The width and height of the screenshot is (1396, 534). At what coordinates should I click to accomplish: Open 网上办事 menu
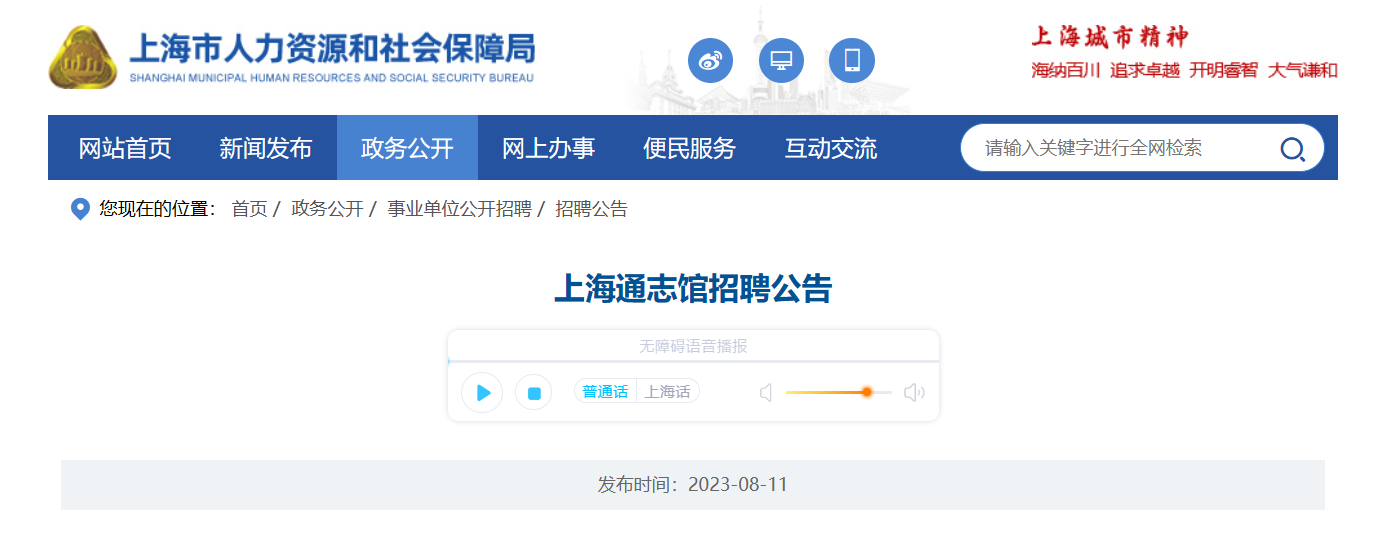click(548, 148)
